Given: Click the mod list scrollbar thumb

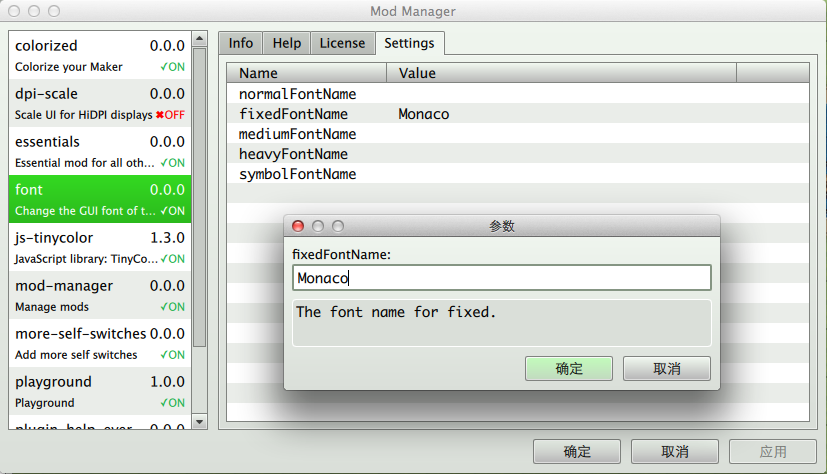Looking at the screenshot, I should (199, 197).
